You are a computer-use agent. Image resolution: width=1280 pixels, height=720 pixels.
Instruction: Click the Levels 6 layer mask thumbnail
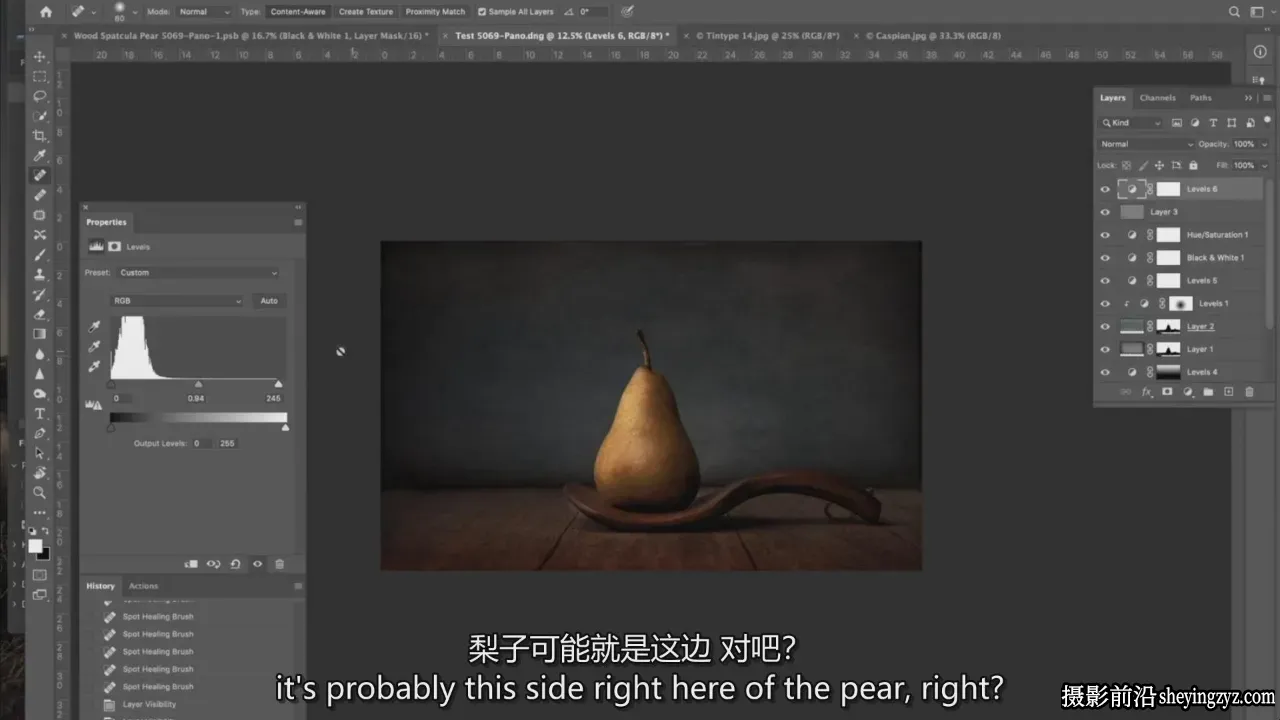click(1168, 189)
